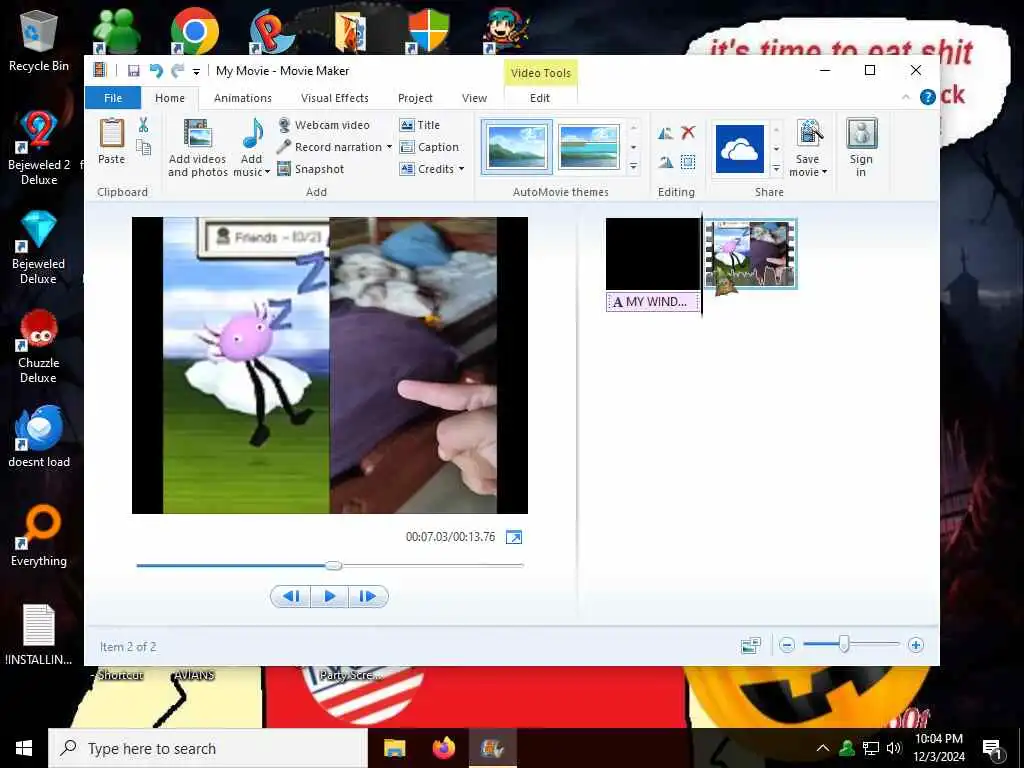
Task: Open the volume control in system tray
Action: click(894, 748)
